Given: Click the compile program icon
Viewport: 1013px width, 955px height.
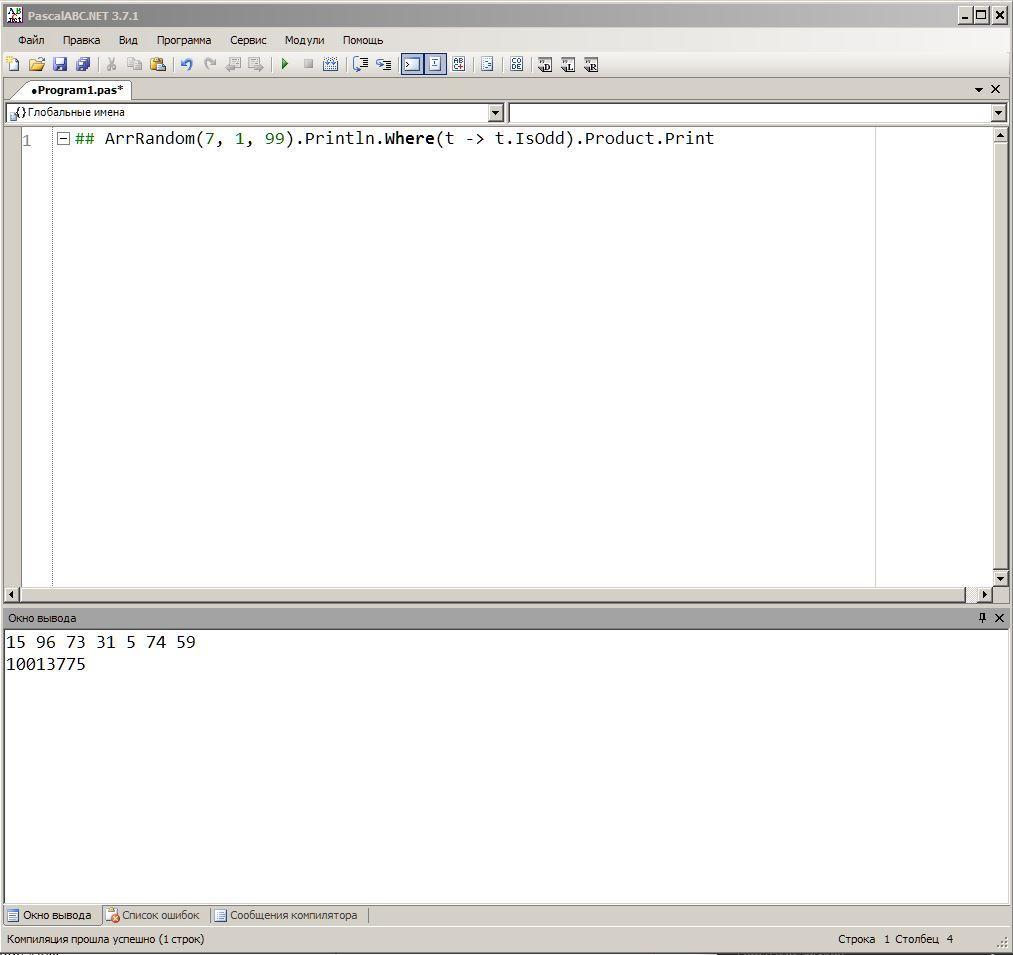Looking at the screenshot, I should (x=331, y=64).
